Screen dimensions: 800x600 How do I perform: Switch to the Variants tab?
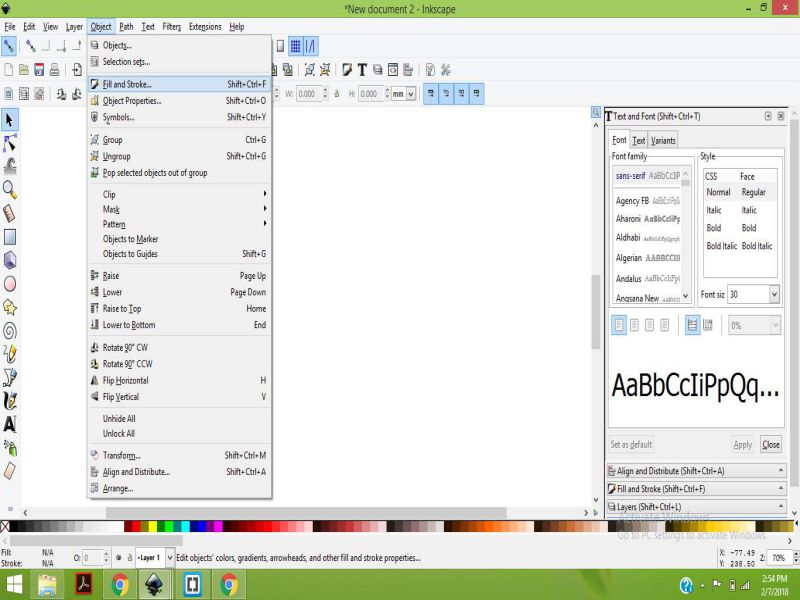(x=663, y=140)
